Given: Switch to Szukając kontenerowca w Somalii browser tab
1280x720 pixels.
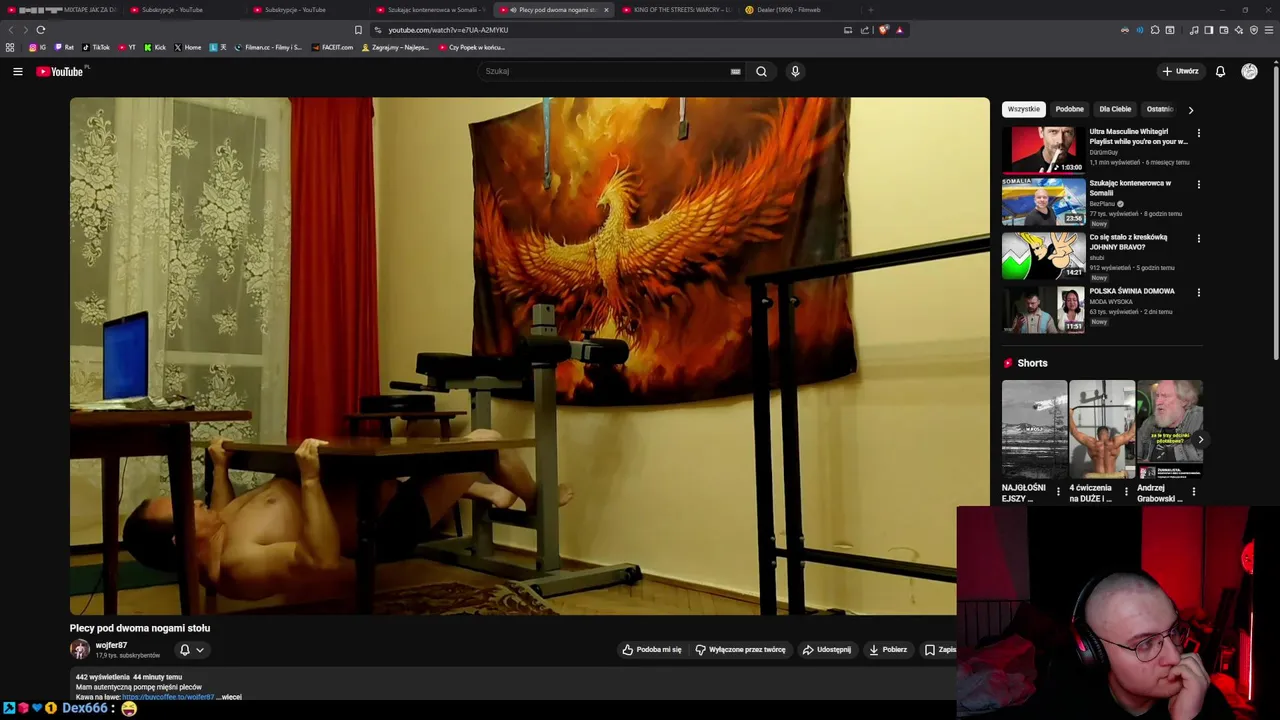Looking at the screenshot, I should click(x=432, y=10).
